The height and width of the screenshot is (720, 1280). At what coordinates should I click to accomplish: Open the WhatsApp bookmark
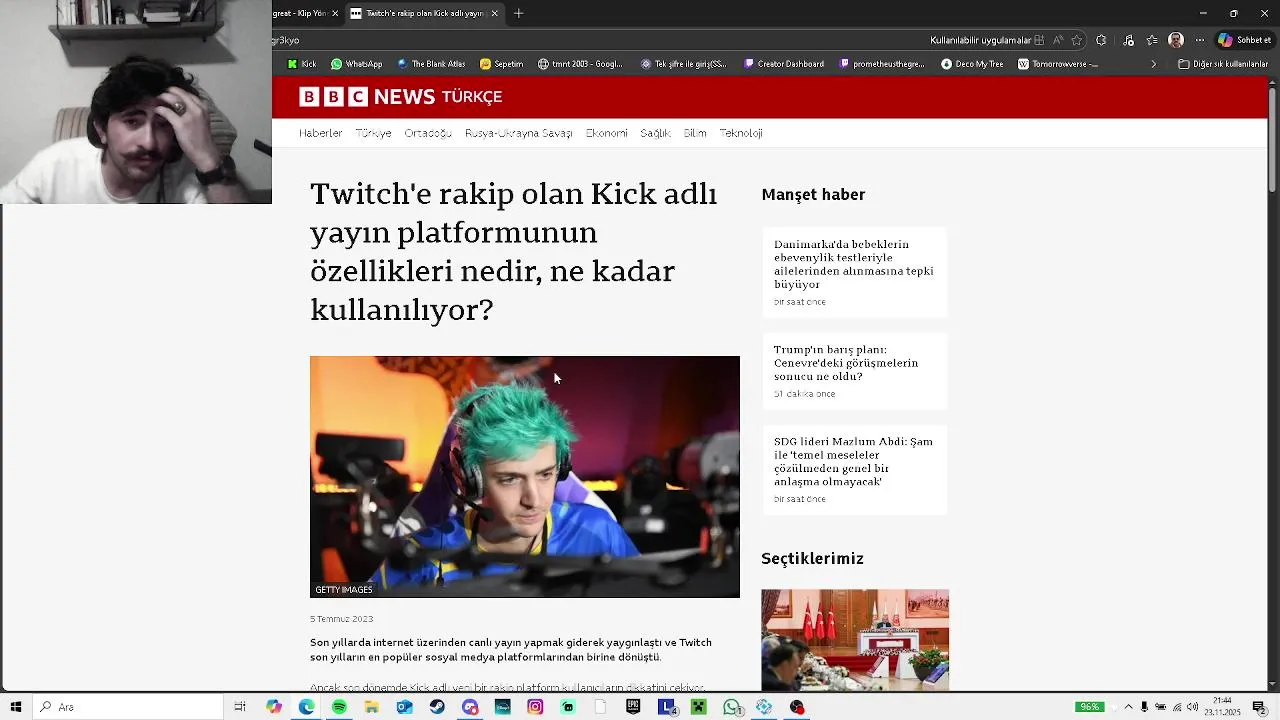pos(356,64)
